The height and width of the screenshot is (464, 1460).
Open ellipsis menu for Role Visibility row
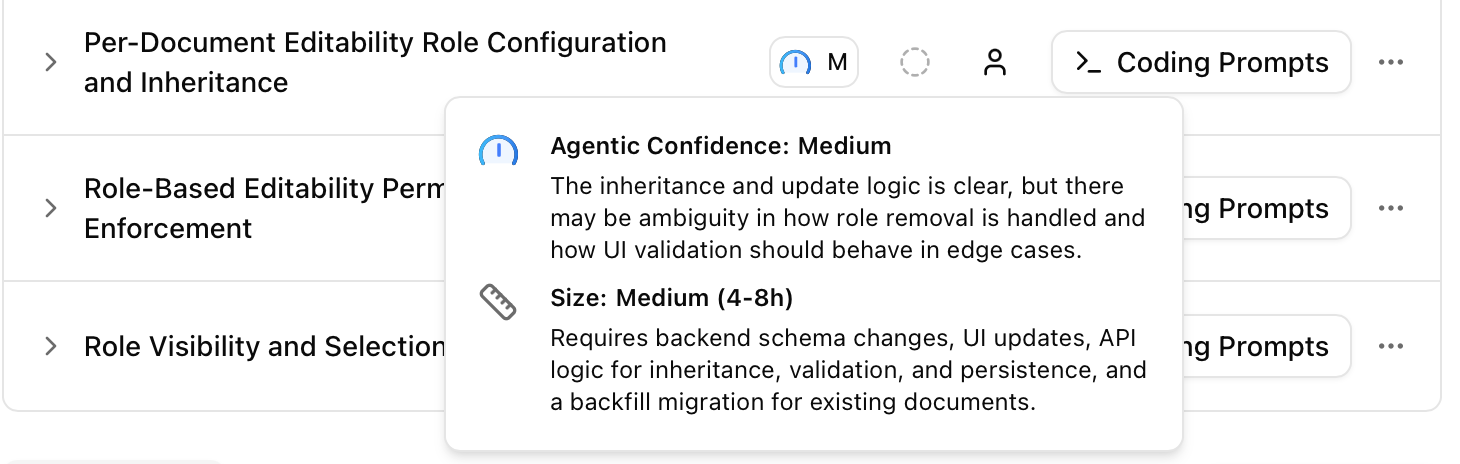coord(1390,347)
